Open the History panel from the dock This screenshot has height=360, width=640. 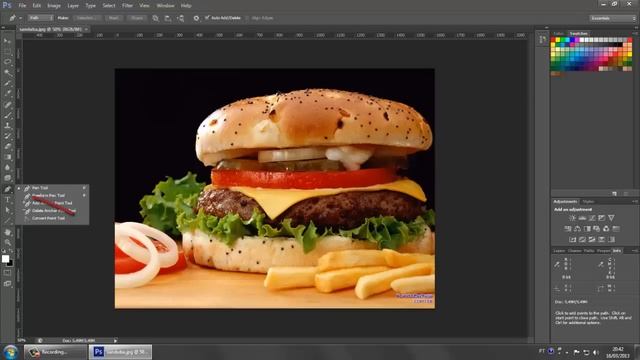tap(542, 40)
